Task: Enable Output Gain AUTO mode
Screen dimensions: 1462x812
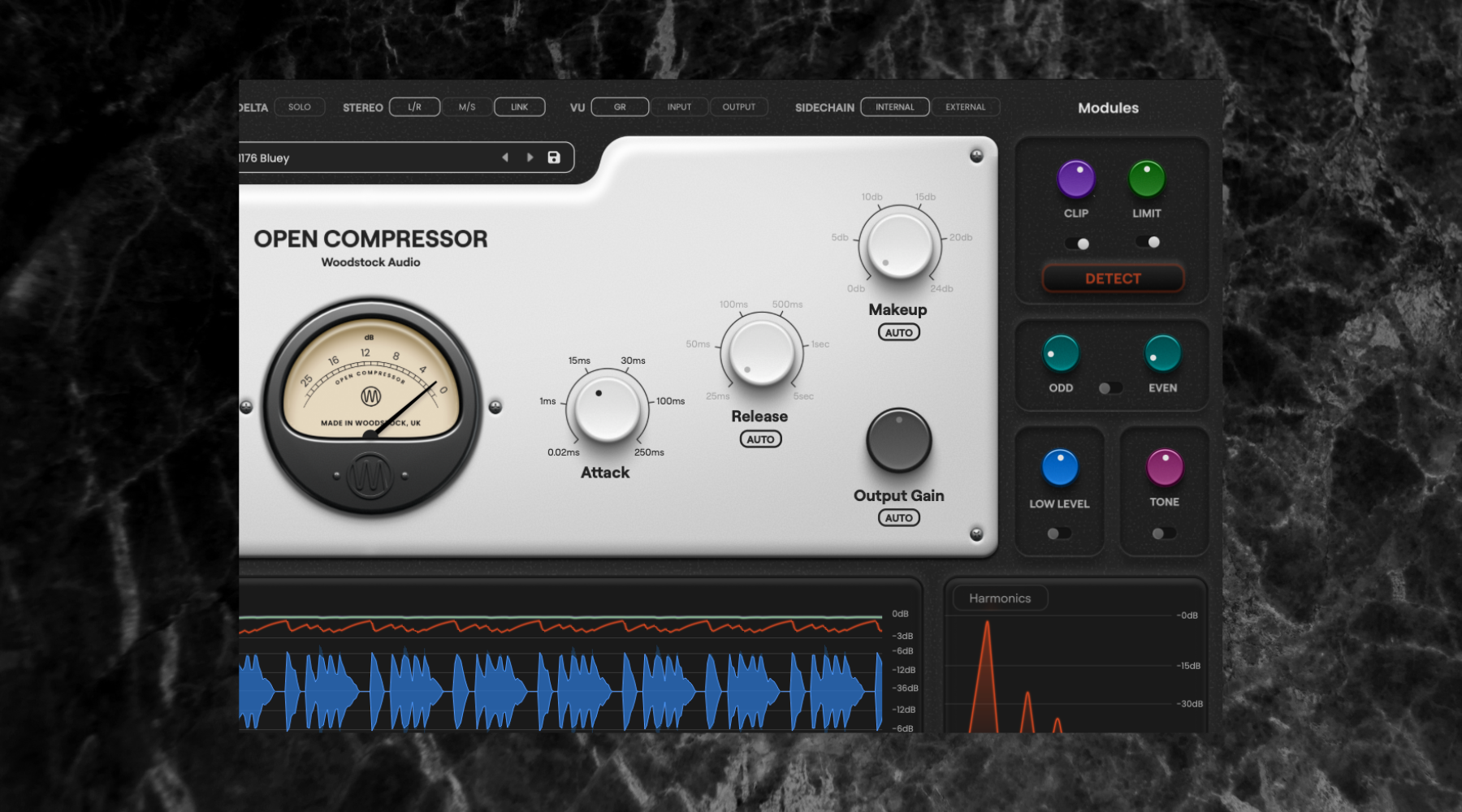Action: click(x=899, y=517)
